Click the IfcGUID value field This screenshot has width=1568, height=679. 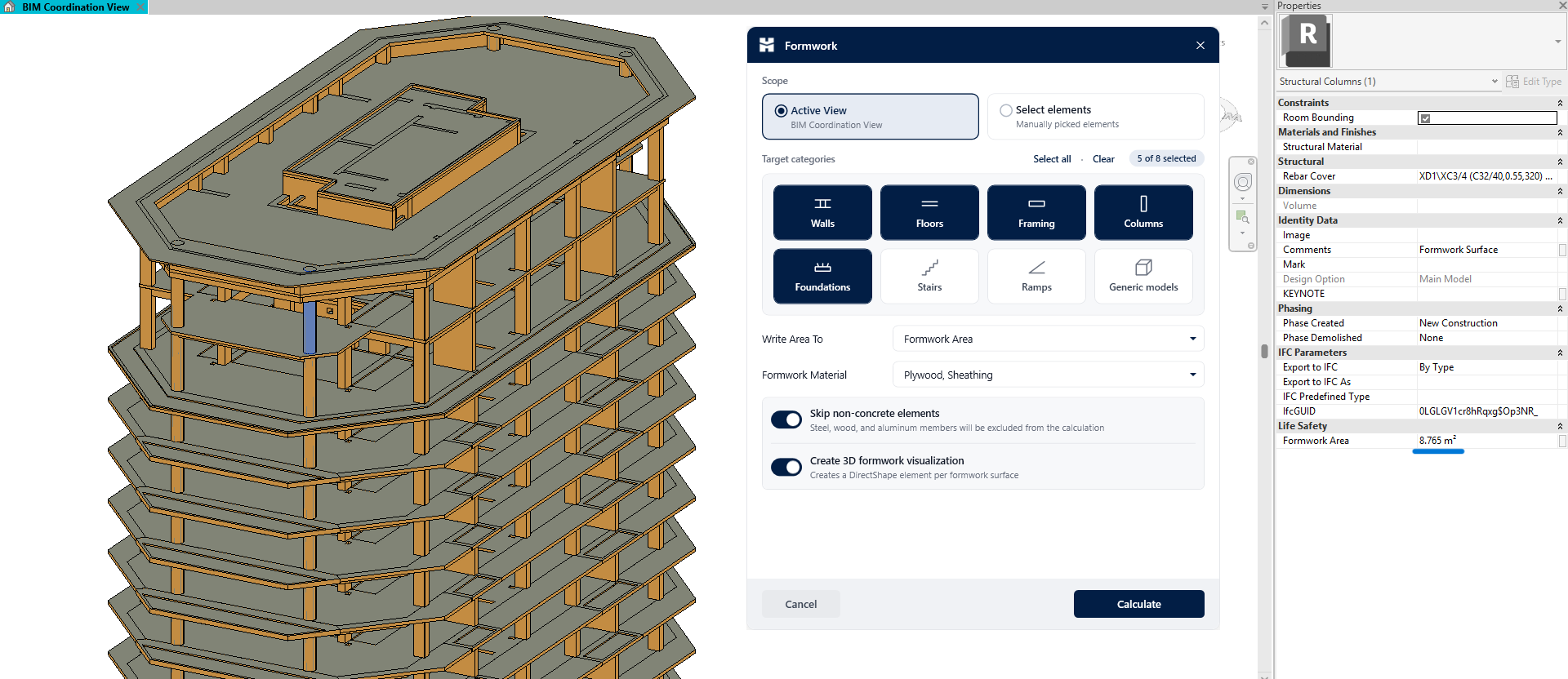tap(1486, 411)
